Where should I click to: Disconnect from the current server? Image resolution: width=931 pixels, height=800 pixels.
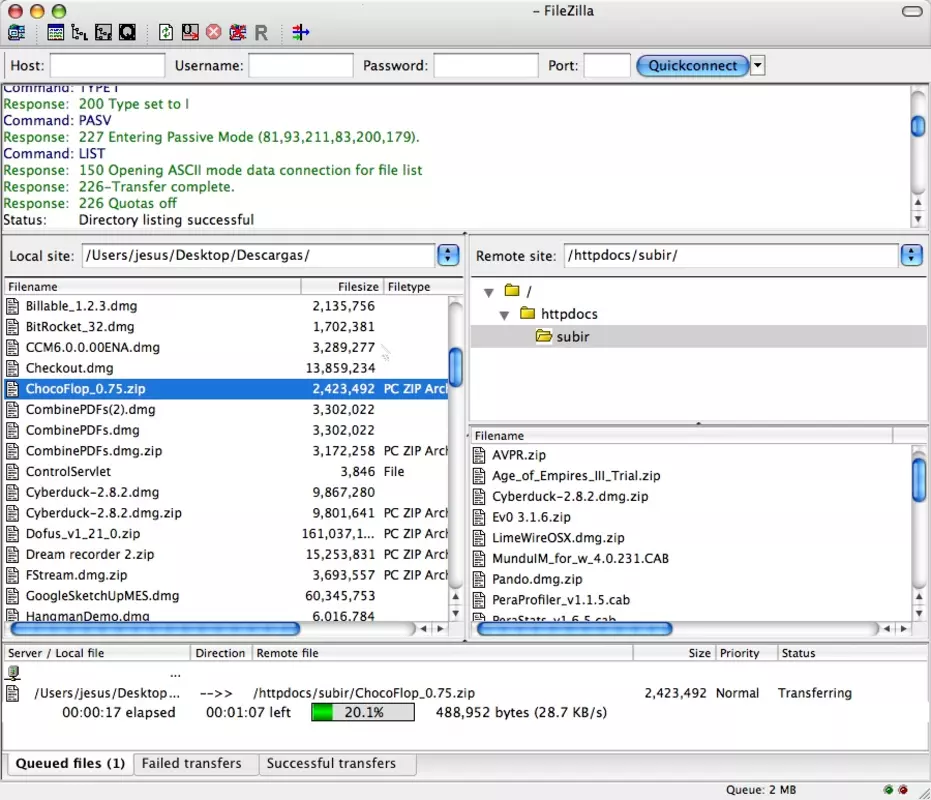pyautogui.click(x=238, y=32)
